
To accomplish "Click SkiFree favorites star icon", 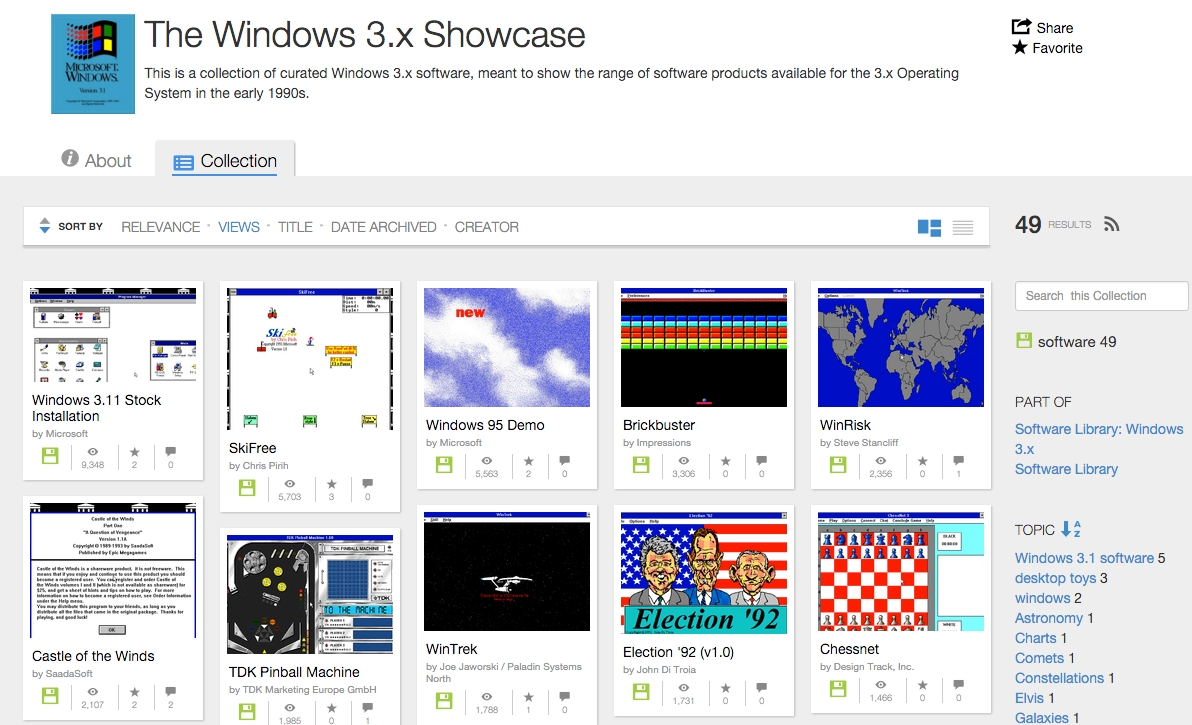I will coord(331,483).
